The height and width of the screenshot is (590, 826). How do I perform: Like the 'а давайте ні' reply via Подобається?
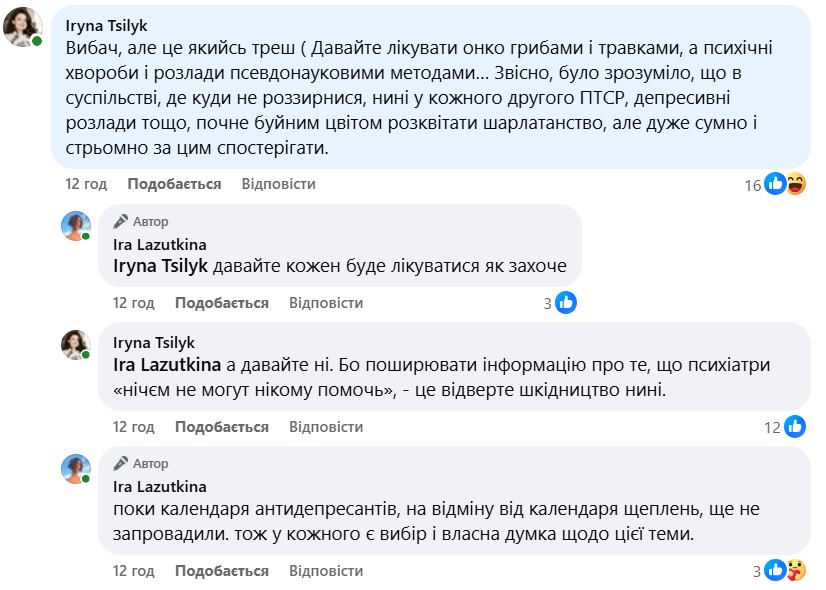tap(222, 427)
